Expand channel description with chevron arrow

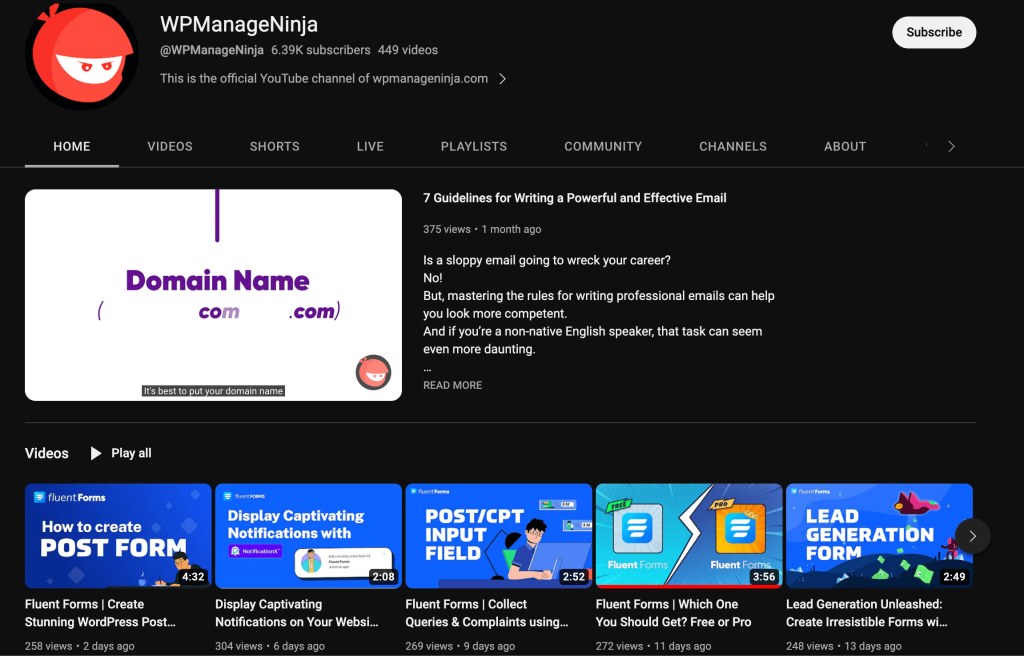click(502, 79)
